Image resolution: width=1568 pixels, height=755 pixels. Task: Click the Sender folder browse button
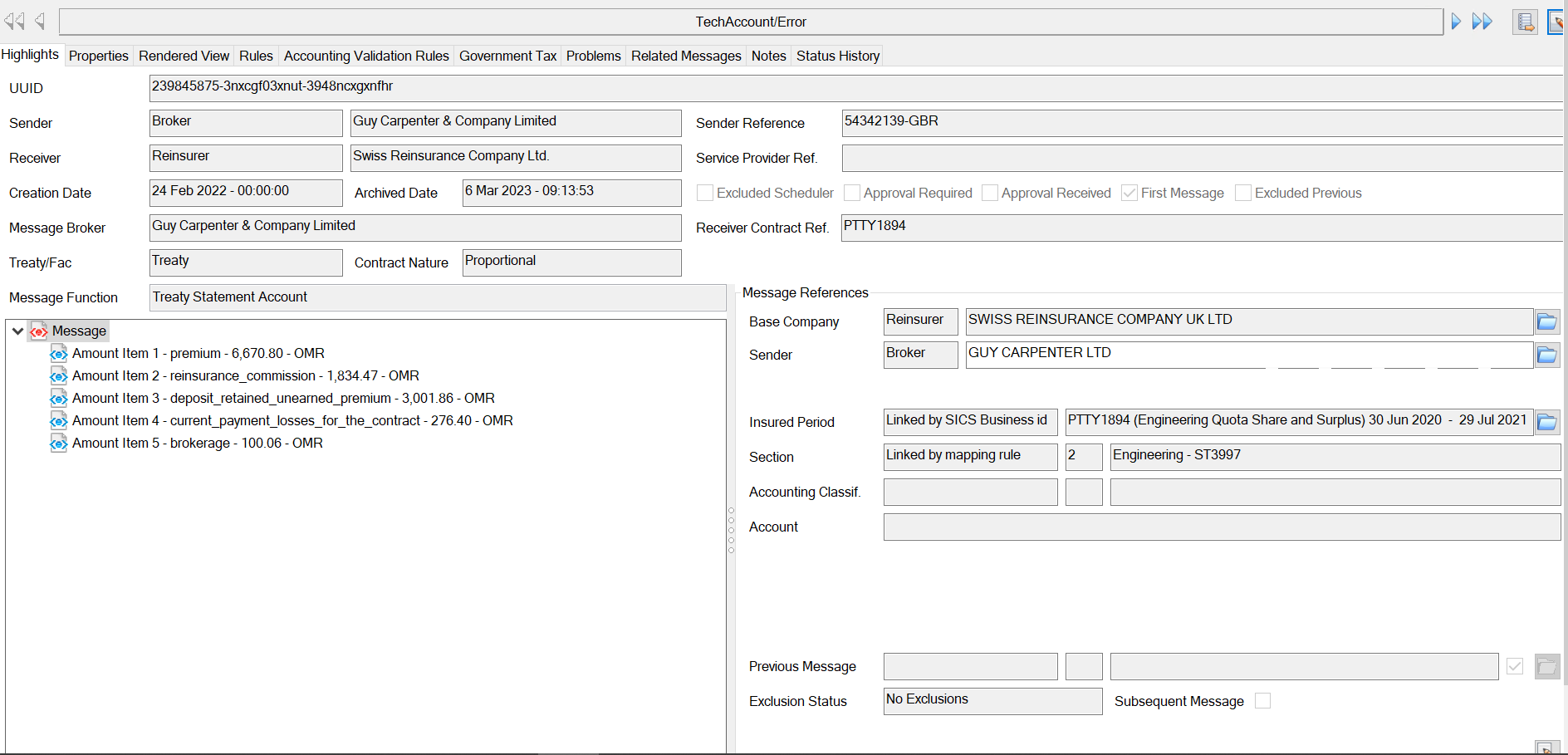coord(1546,355)
